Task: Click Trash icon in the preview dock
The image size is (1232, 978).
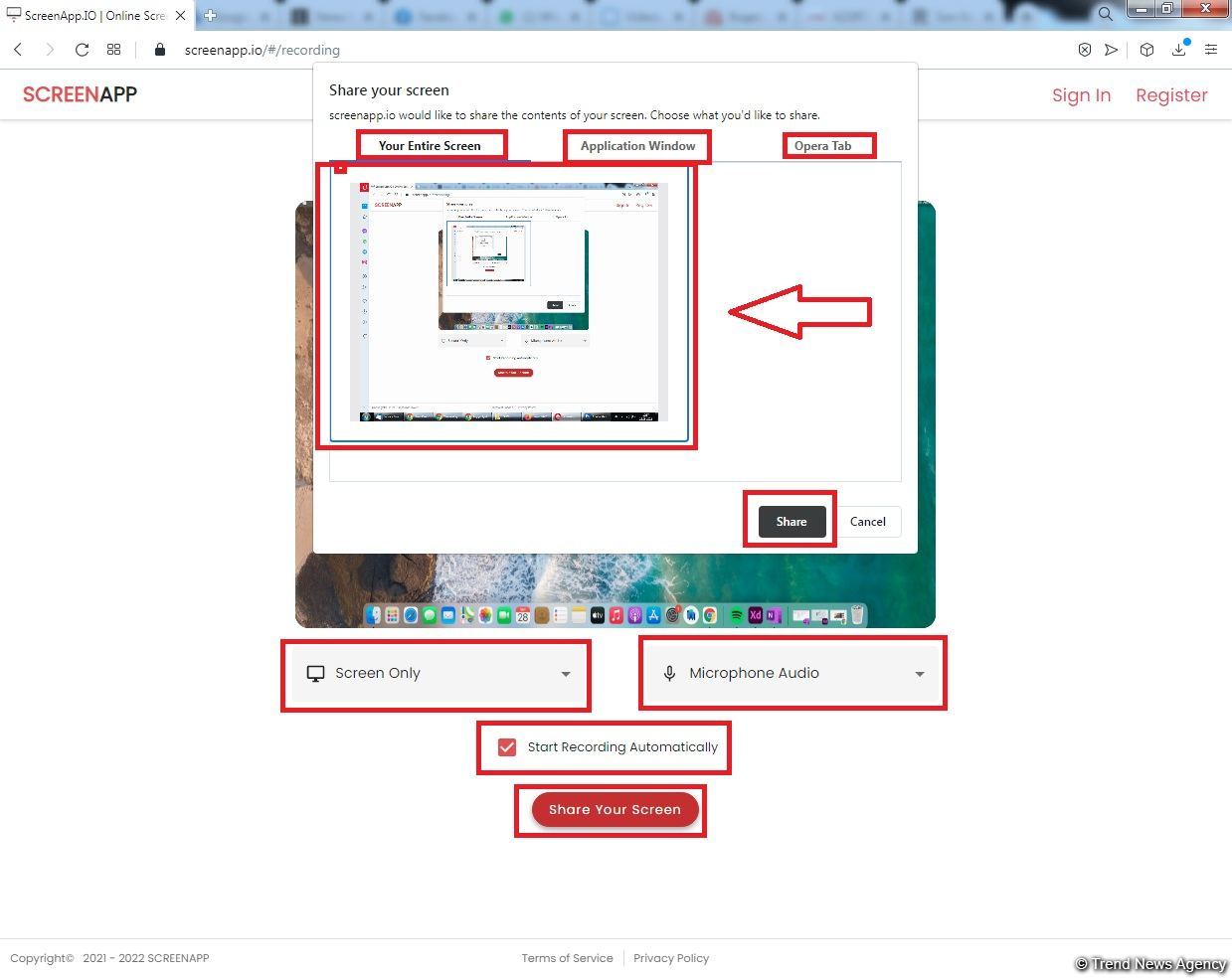Action: [x=857, y=615]
